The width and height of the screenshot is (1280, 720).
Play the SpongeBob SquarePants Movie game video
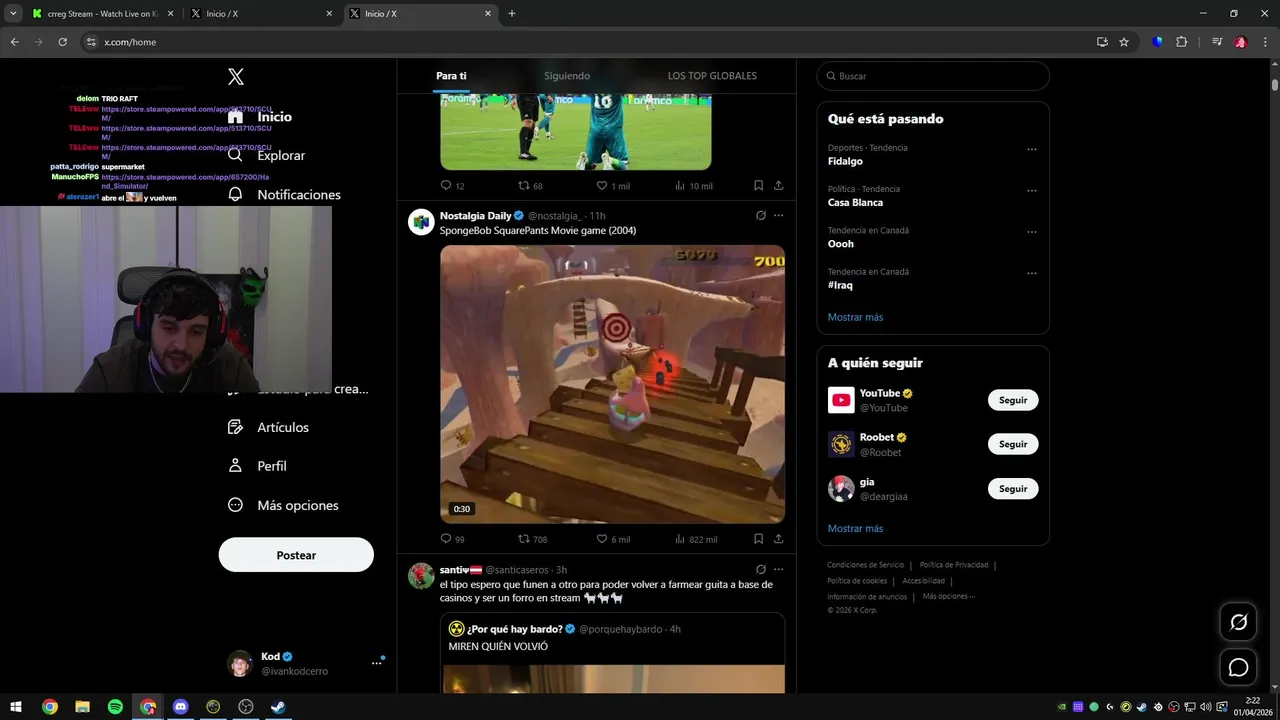612,384
